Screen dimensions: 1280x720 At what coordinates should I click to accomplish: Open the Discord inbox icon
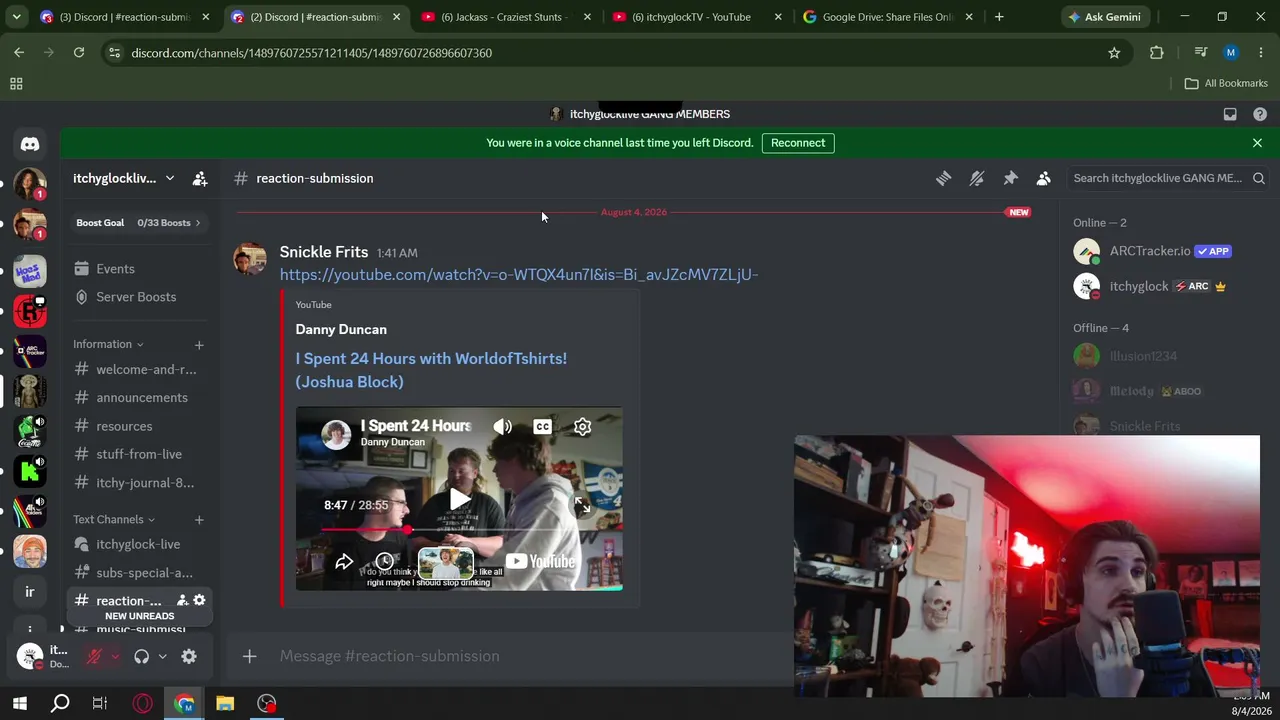[x=1230, y=114]
